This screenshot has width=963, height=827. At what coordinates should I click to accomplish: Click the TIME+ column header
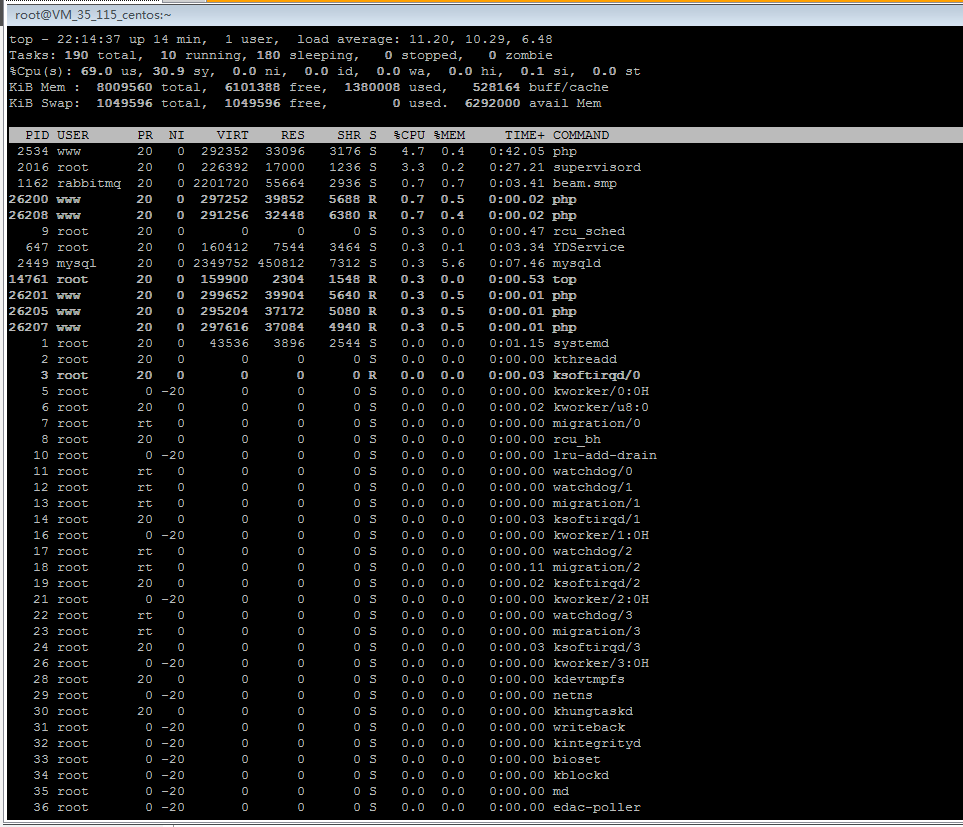(x=525, y=135)
